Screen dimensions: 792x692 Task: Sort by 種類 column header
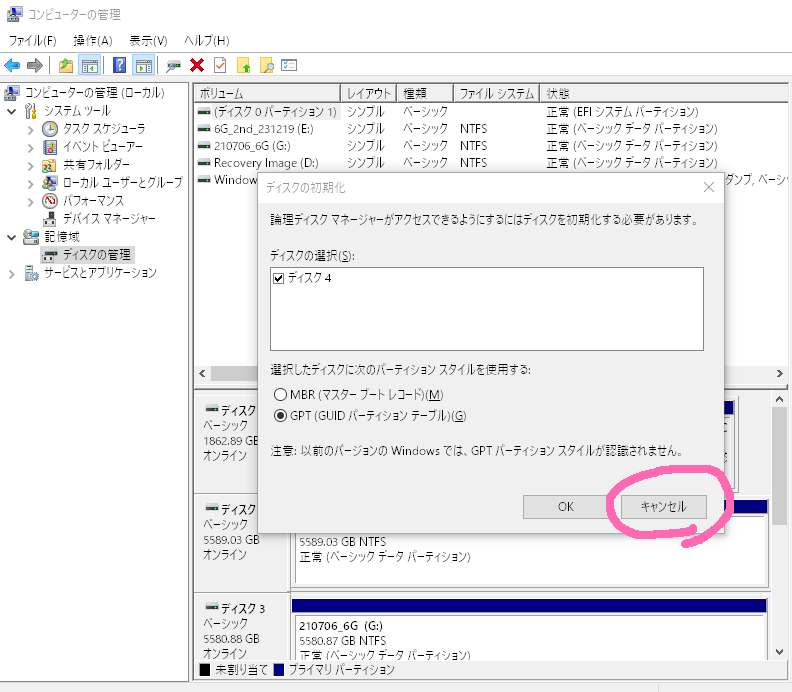[425, 93]
